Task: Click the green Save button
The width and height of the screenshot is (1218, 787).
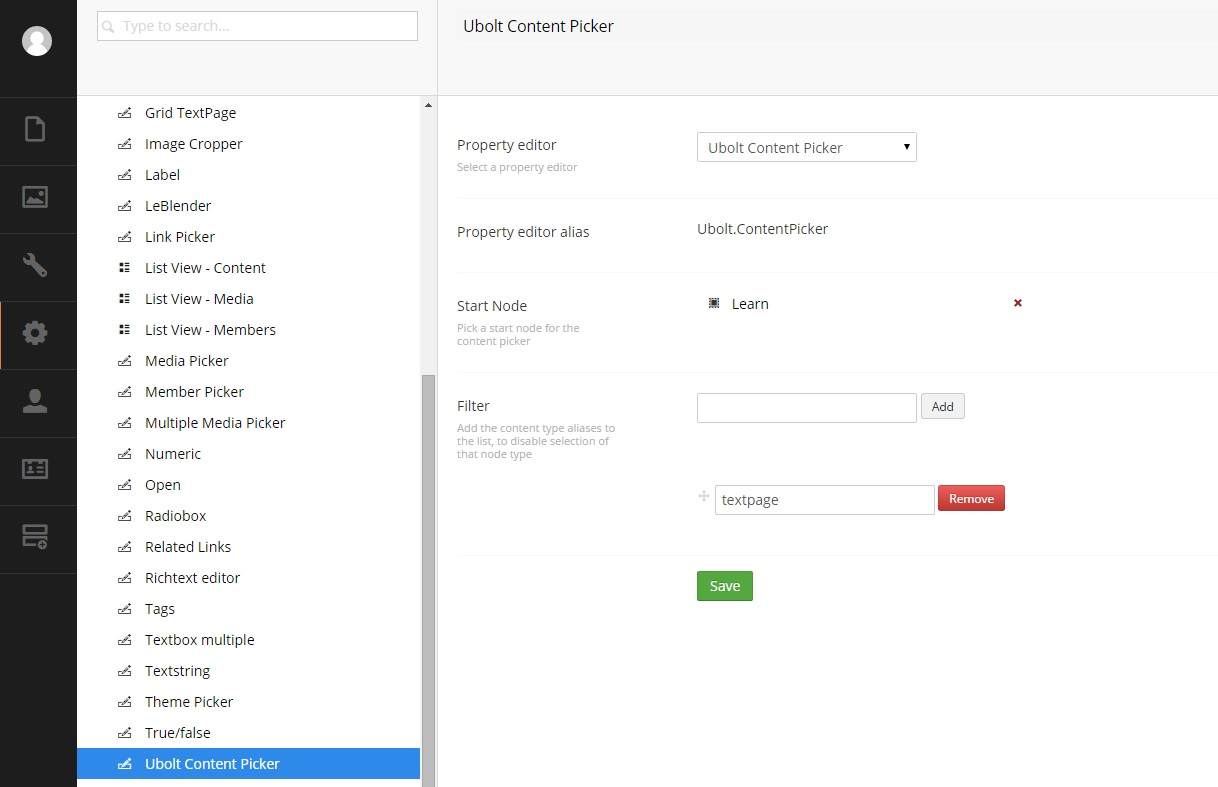Action: tap(725, 586)
